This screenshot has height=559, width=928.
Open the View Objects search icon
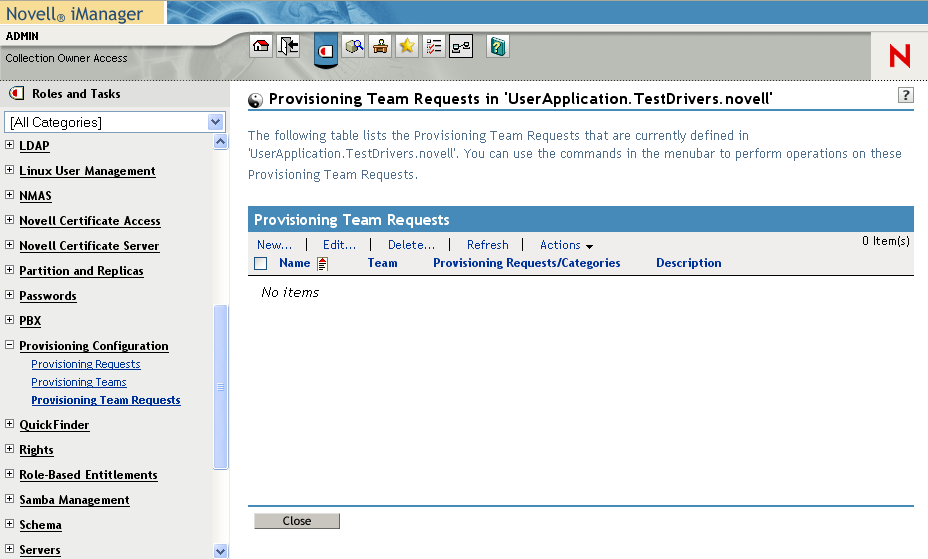(x=354, y=46)
